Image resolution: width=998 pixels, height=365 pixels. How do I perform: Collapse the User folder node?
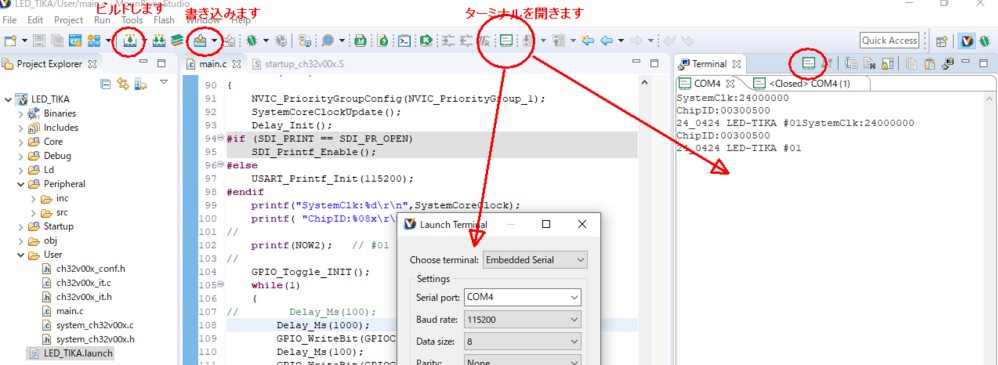click(21, 255)
